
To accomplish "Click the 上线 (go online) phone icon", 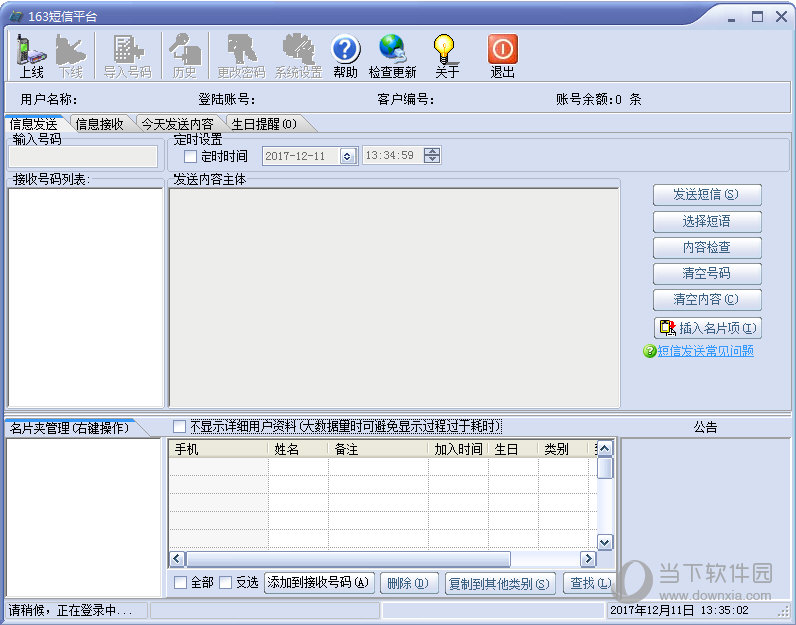I will (30, 56).
